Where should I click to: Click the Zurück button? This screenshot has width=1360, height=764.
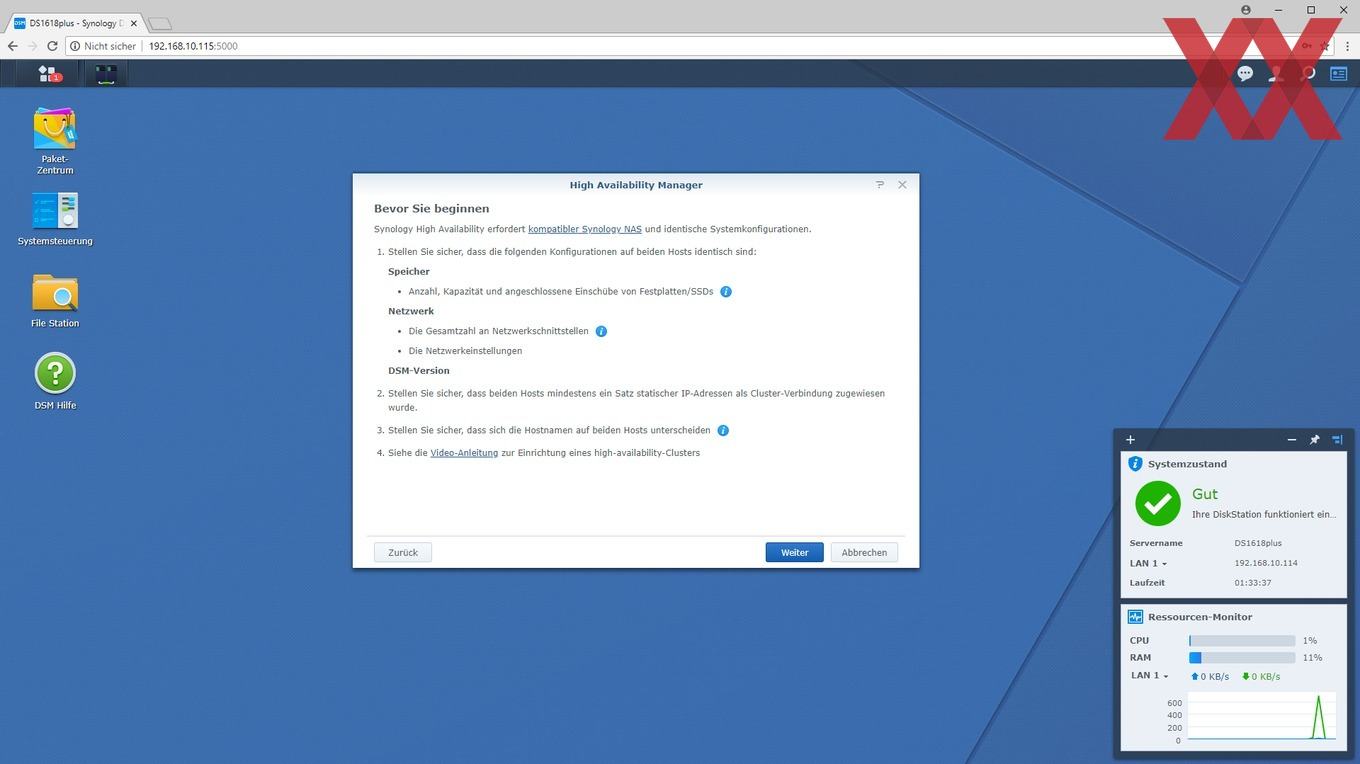[403, 552]
